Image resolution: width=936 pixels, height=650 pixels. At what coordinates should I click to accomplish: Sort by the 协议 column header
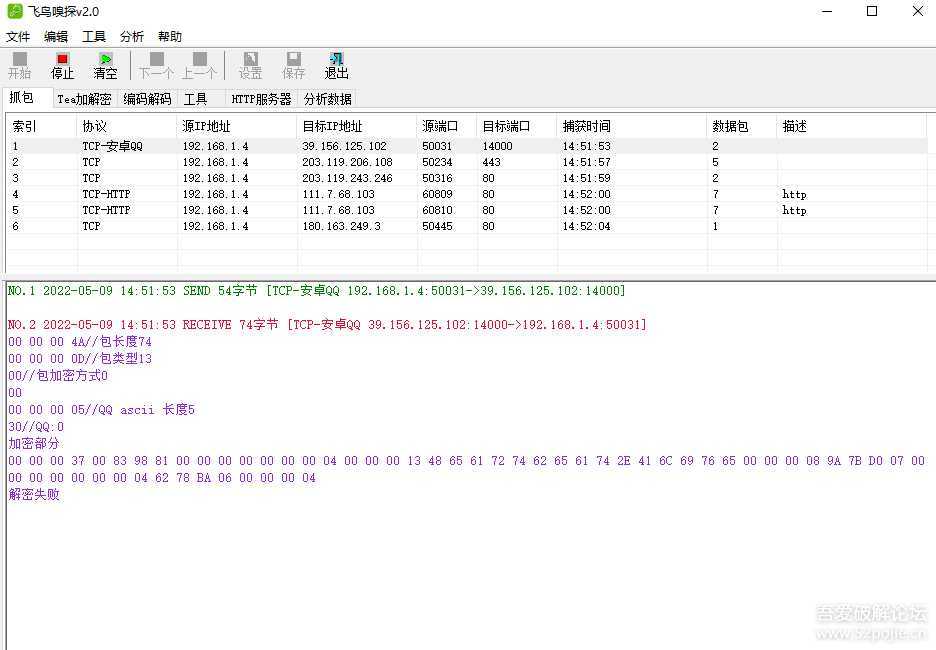[125, 127]
